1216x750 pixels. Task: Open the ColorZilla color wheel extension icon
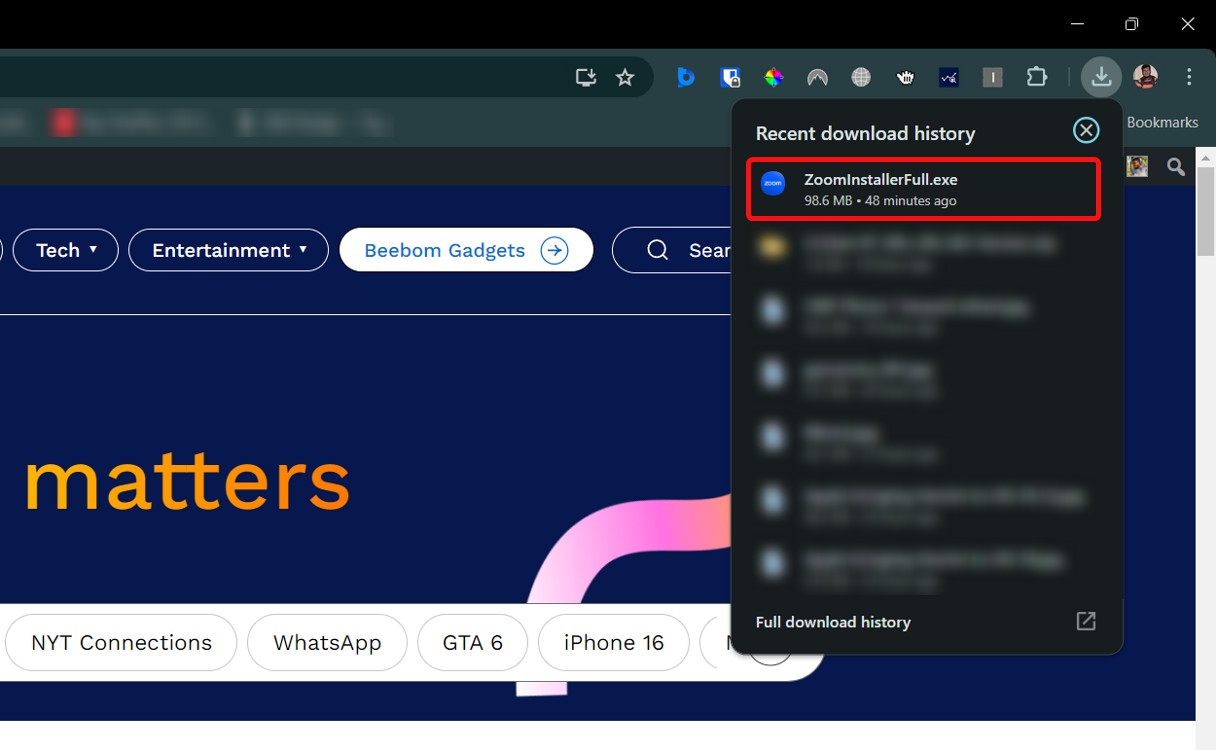(x=773, y=77)
